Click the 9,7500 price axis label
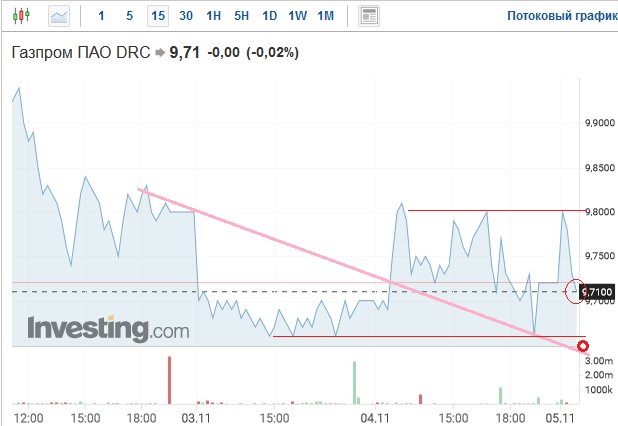This screenshot has width=618, height=426. click(x=599, y=256)
